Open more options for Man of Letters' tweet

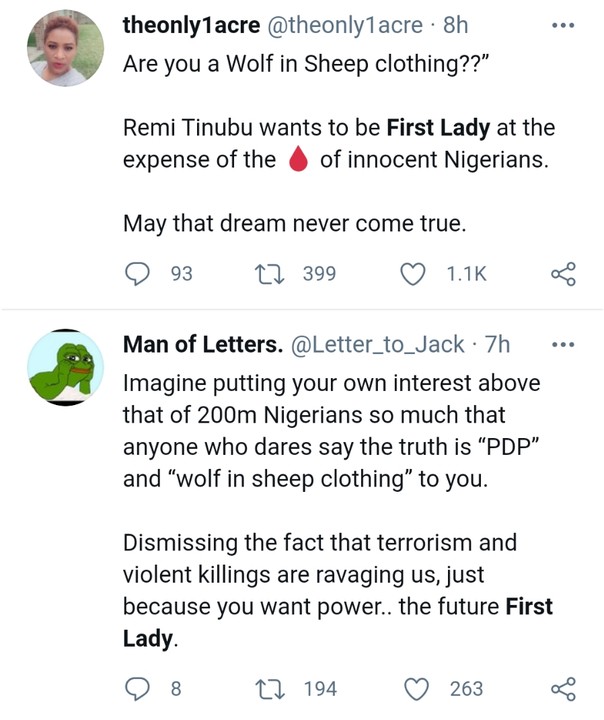point(564,345)
